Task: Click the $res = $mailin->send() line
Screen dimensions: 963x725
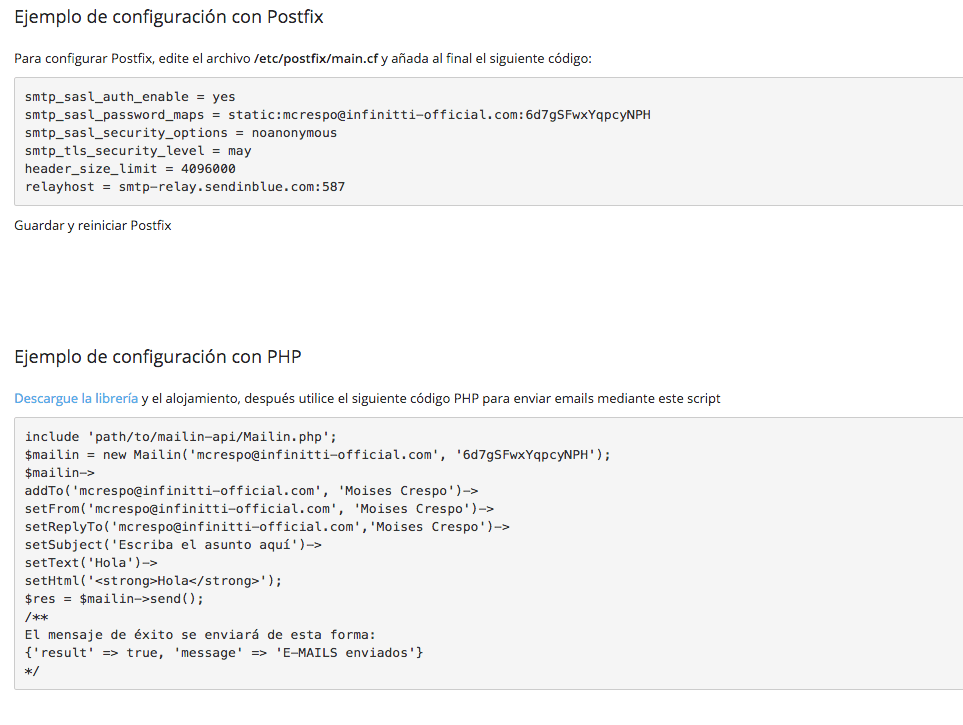Action: [114, 599]
